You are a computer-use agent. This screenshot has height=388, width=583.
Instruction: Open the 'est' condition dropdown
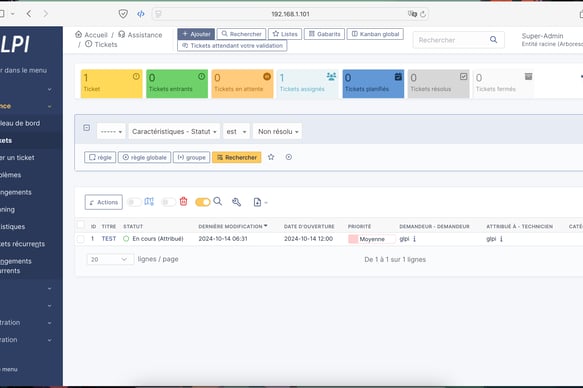[236, 132]
